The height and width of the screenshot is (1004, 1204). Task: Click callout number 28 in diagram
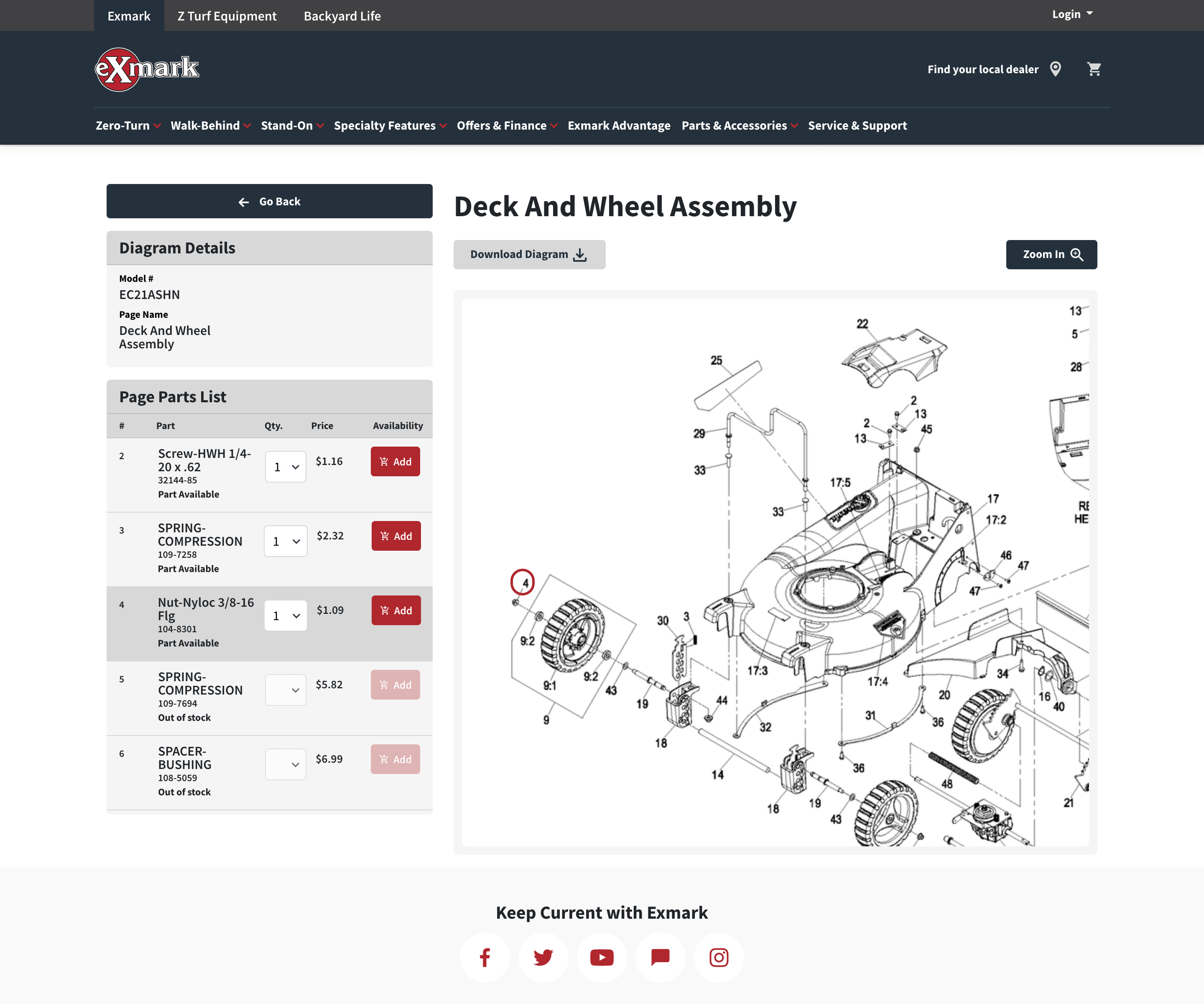[x=1076, y=367]
